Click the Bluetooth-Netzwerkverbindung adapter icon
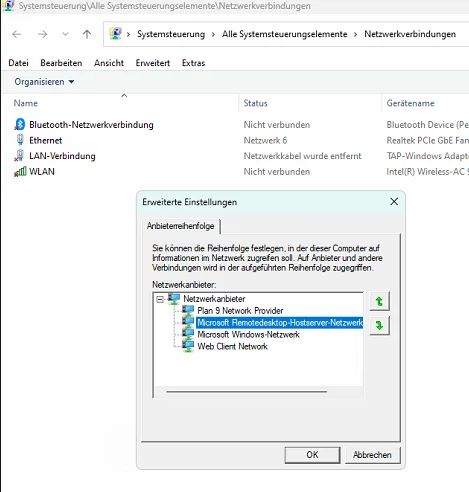The height and width of the screenshot is (492, 469). [20, 124]
